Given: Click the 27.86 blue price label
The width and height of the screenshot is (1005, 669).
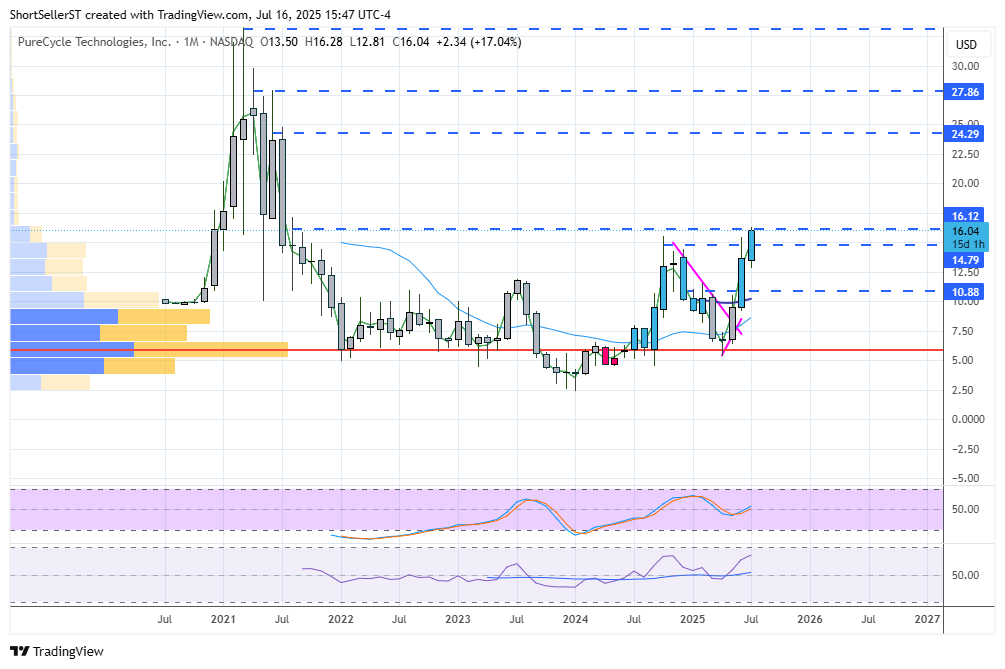Looking at the screenshot, I should pyautogui.click(x=965, y=92).
